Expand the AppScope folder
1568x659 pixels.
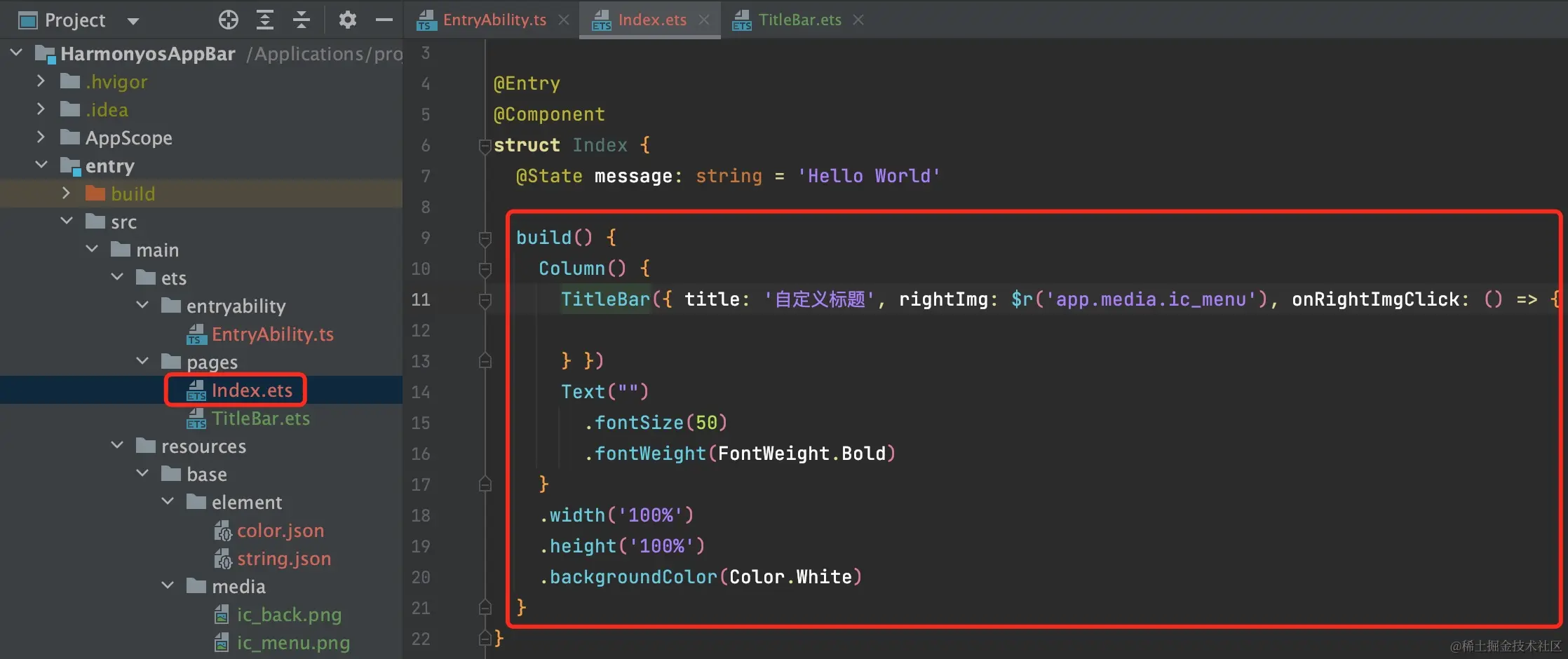click(x=41, y=137)
